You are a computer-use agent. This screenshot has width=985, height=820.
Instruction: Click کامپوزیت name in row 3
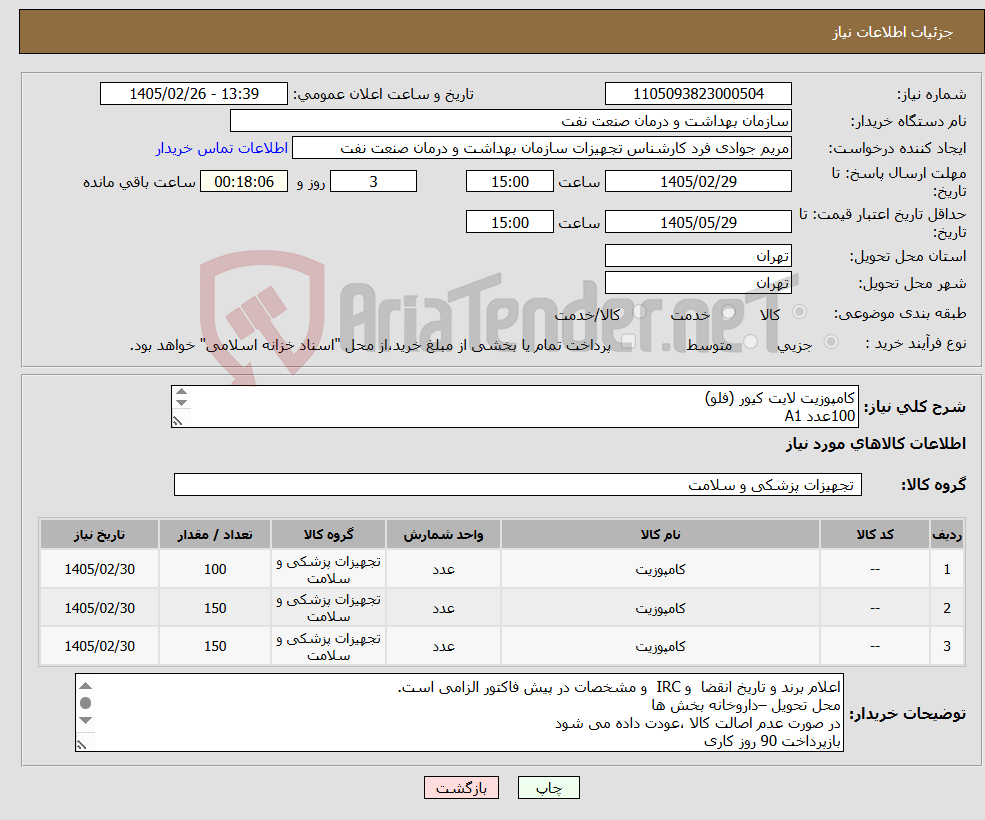coord(660,646)
